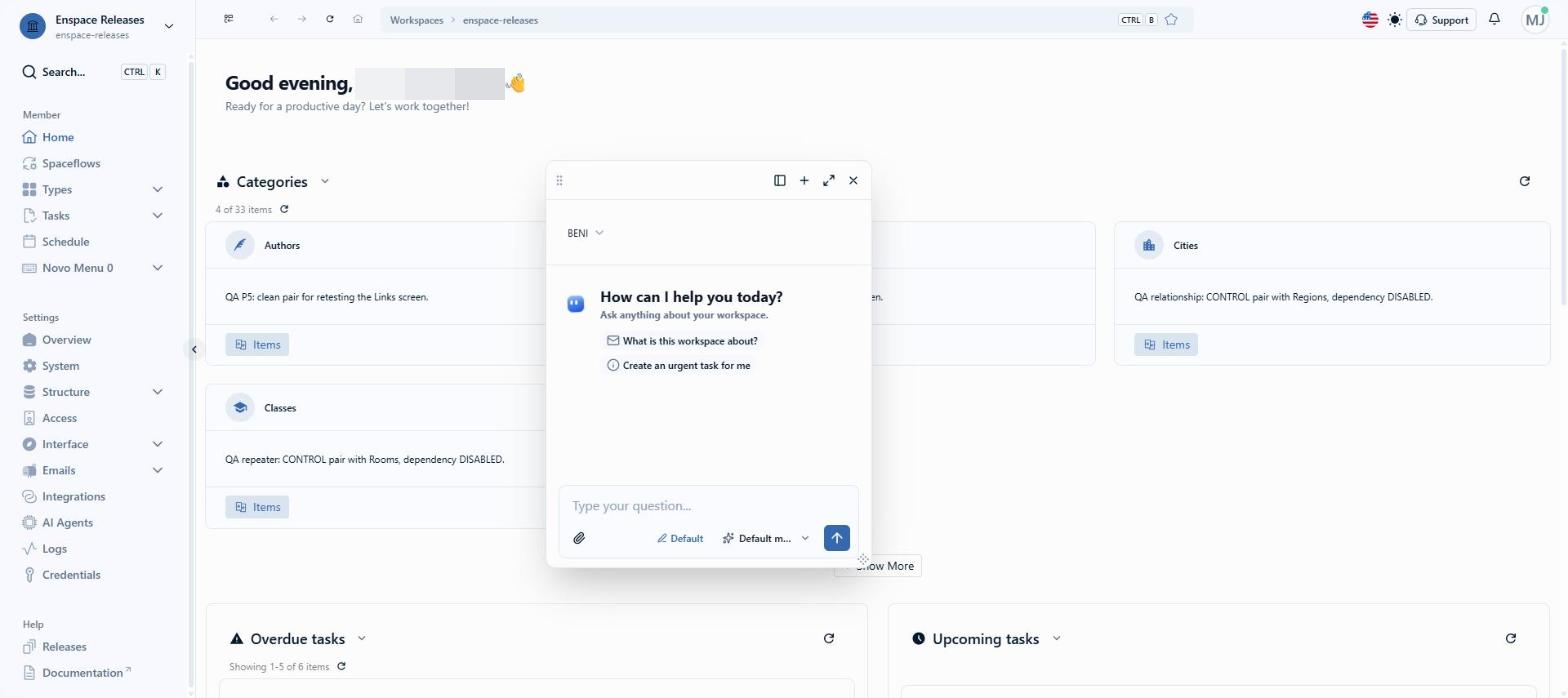
Task: Expand the Emails submenu
Action: 157,470
